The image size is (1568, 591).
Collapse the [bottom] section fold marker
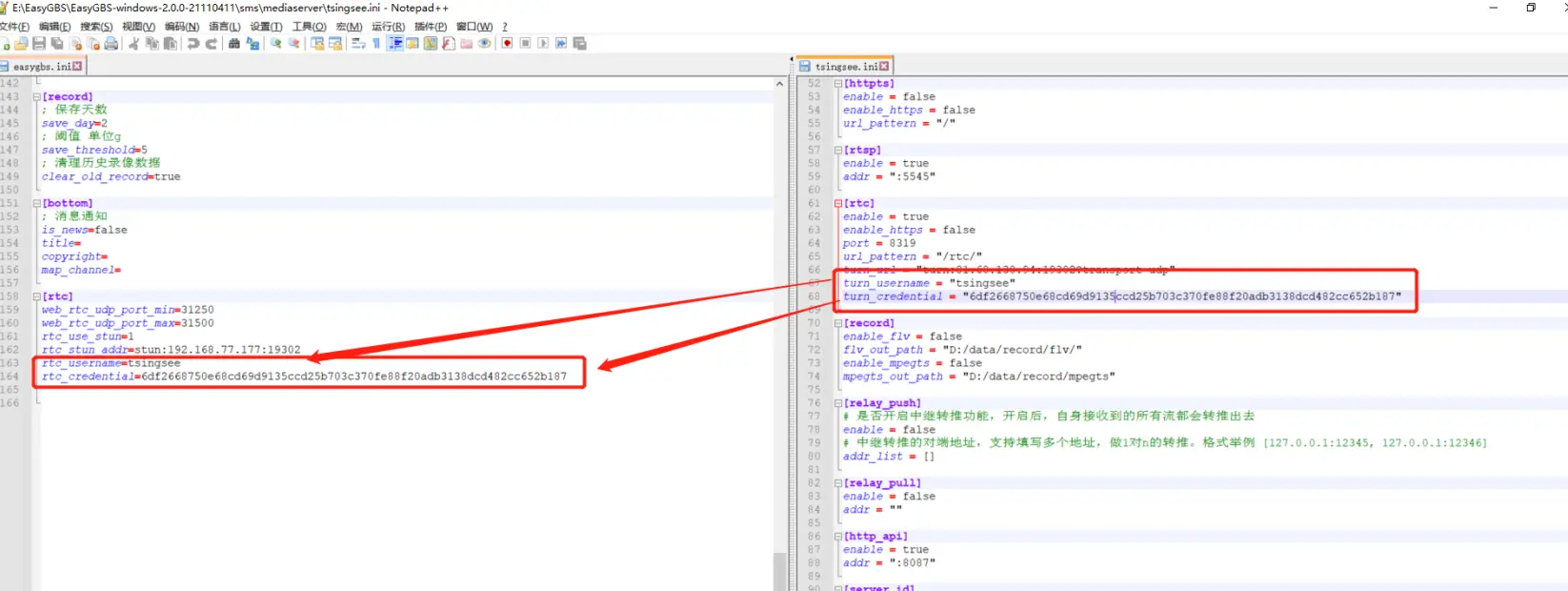pyautogui.click(x=37, y=204)
